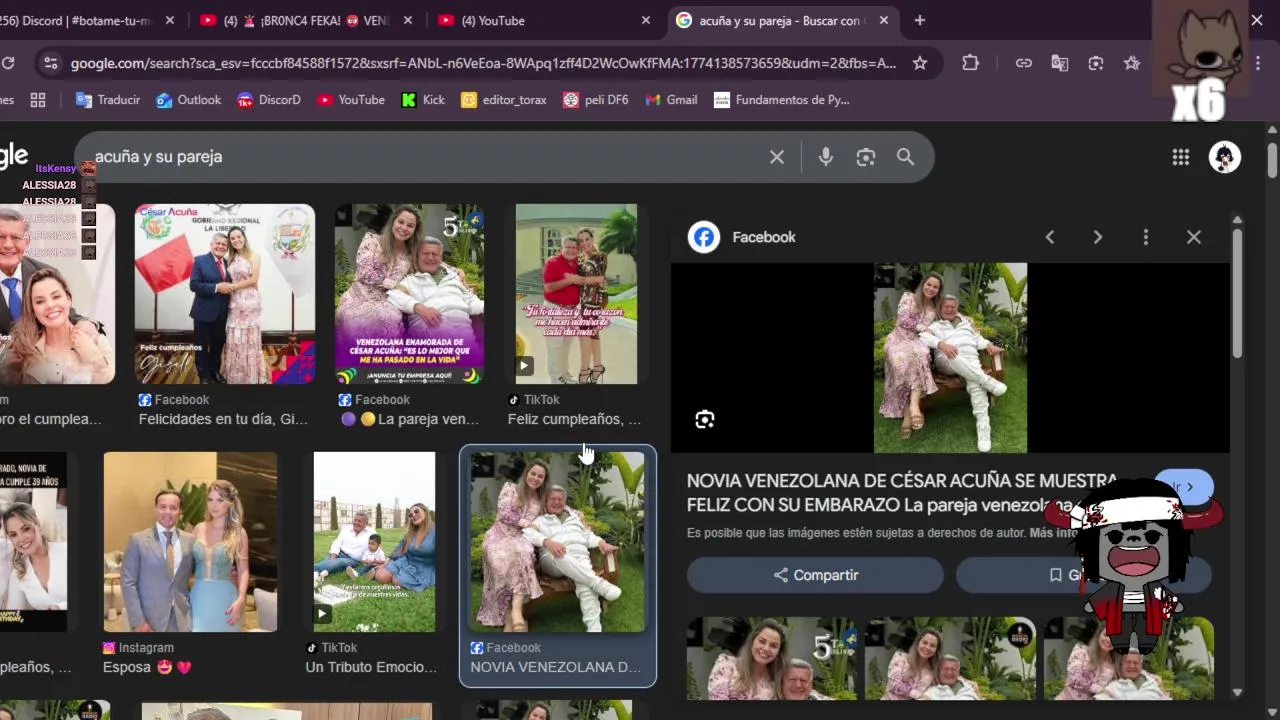Start voice search with the microphone icon
Viewport: 1280px width, 720px height.
[x=826, y=157]
